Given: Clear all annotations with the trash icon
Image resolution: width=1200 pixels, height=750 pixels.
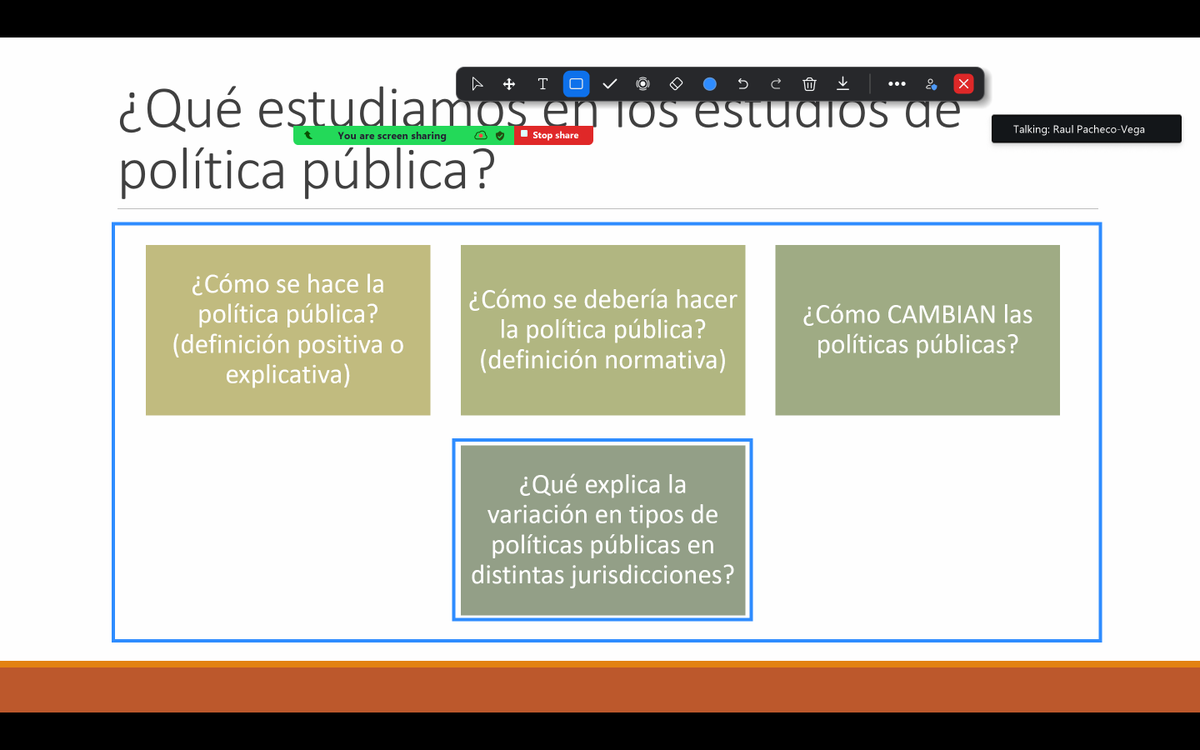Looking at the screenshot, I should tap(809, 84).
